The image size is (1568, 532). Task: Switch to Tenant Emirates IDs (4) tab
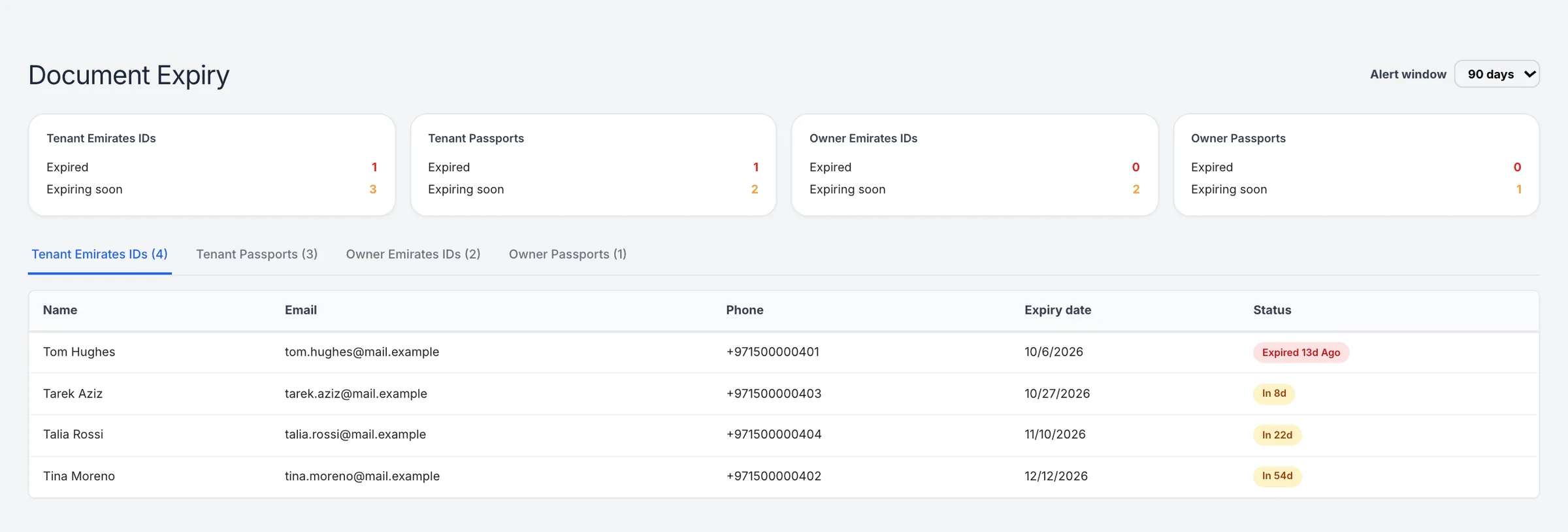(100, 254)
